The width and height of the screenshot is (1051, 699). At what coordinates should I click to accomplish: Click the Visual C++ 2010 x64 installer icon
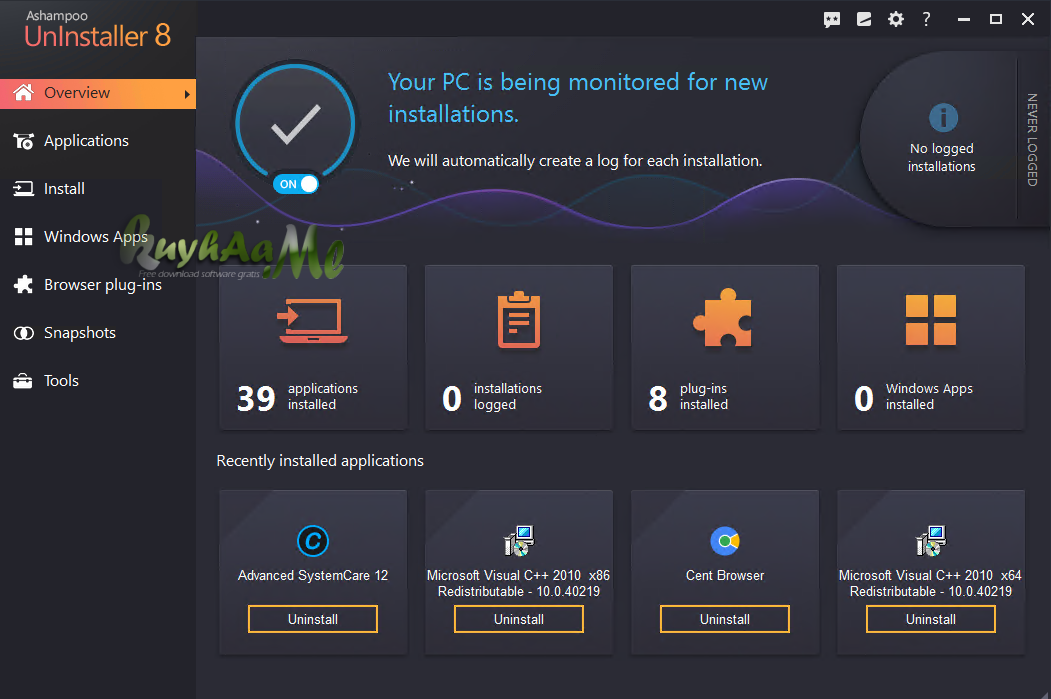[930, 541]
